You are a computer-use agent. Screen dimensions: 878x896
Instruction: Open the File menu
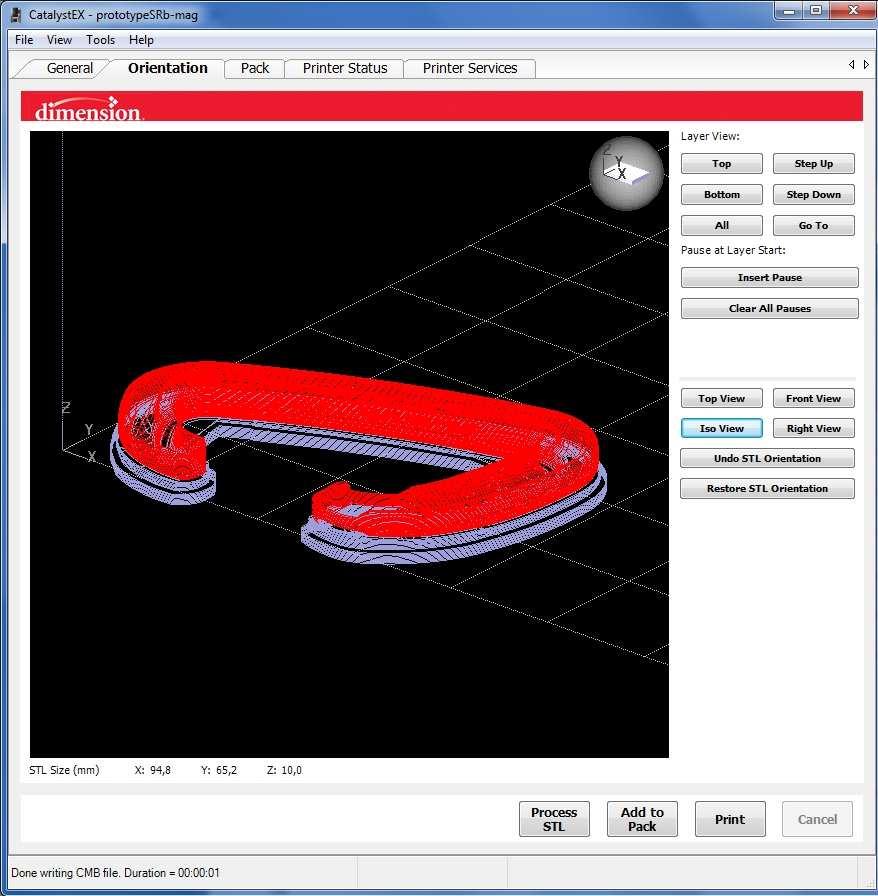click(24, 40)
